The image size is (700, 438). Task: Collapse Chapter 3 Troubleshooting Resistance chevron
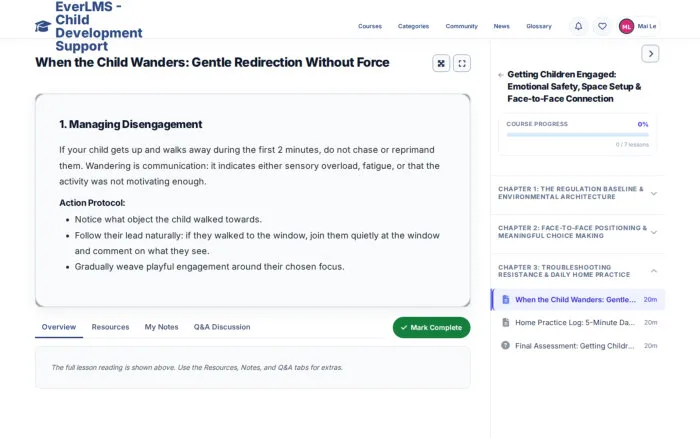click(x=654, y=271)
